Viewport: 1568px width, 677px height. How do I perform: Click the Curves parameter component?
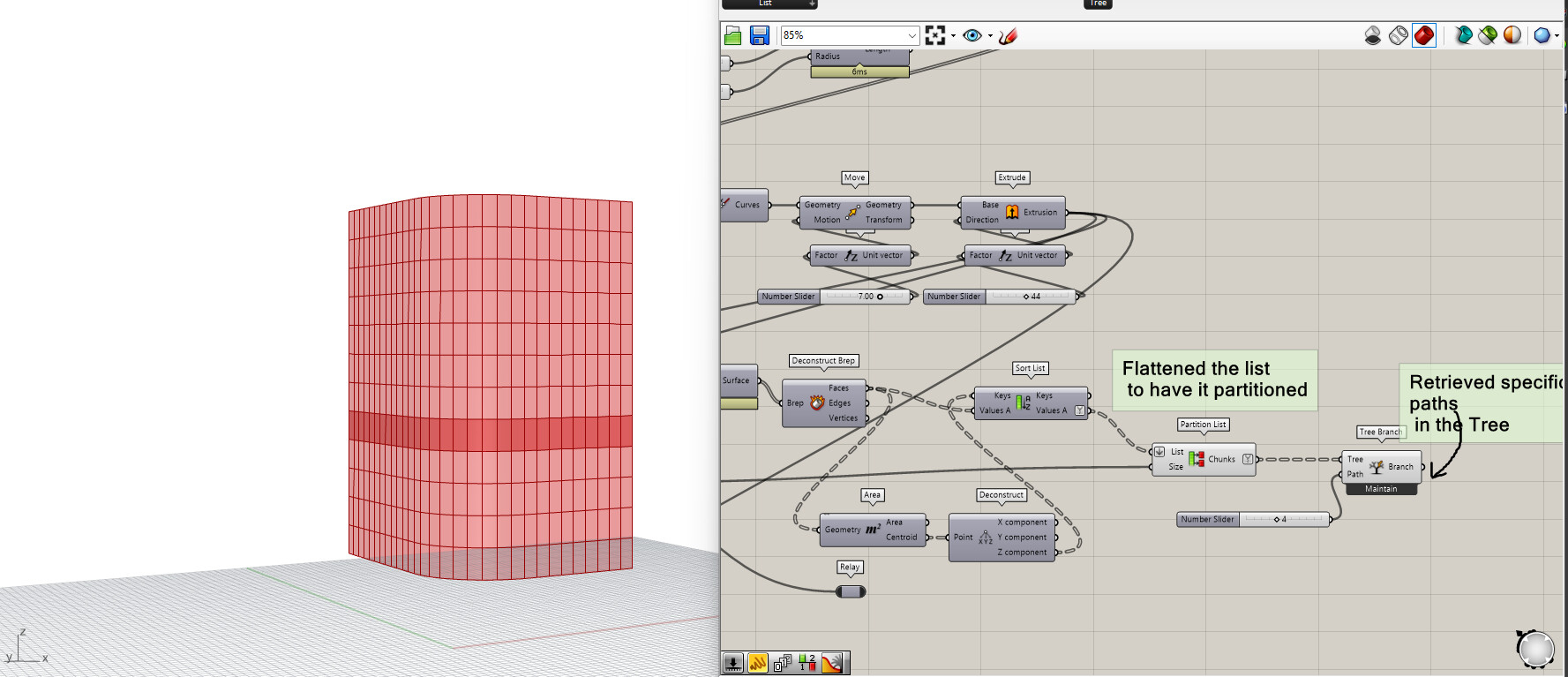(x=746, y=205)
